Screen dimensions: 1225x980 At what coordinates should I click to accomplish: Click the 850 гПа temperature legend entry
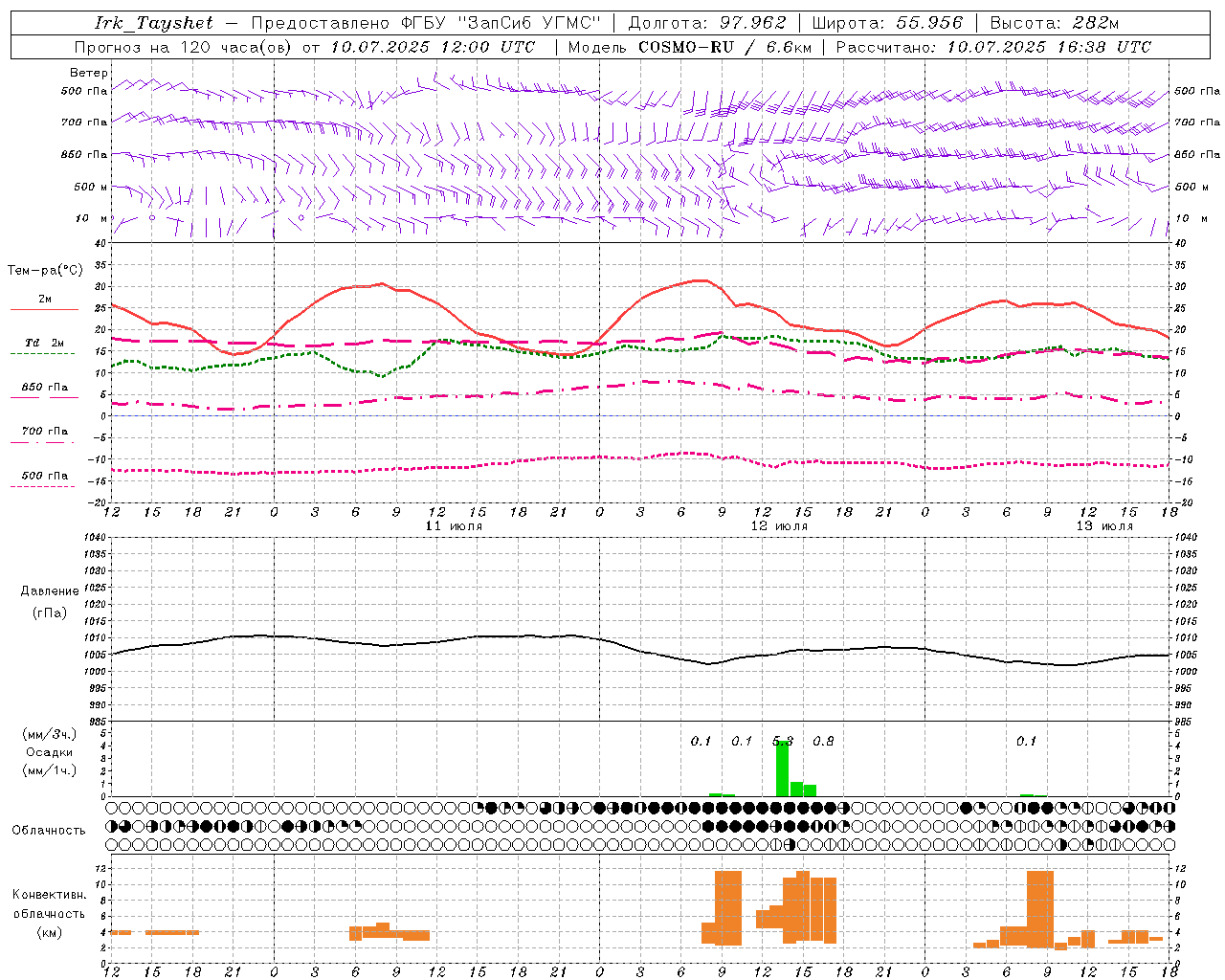45,388
